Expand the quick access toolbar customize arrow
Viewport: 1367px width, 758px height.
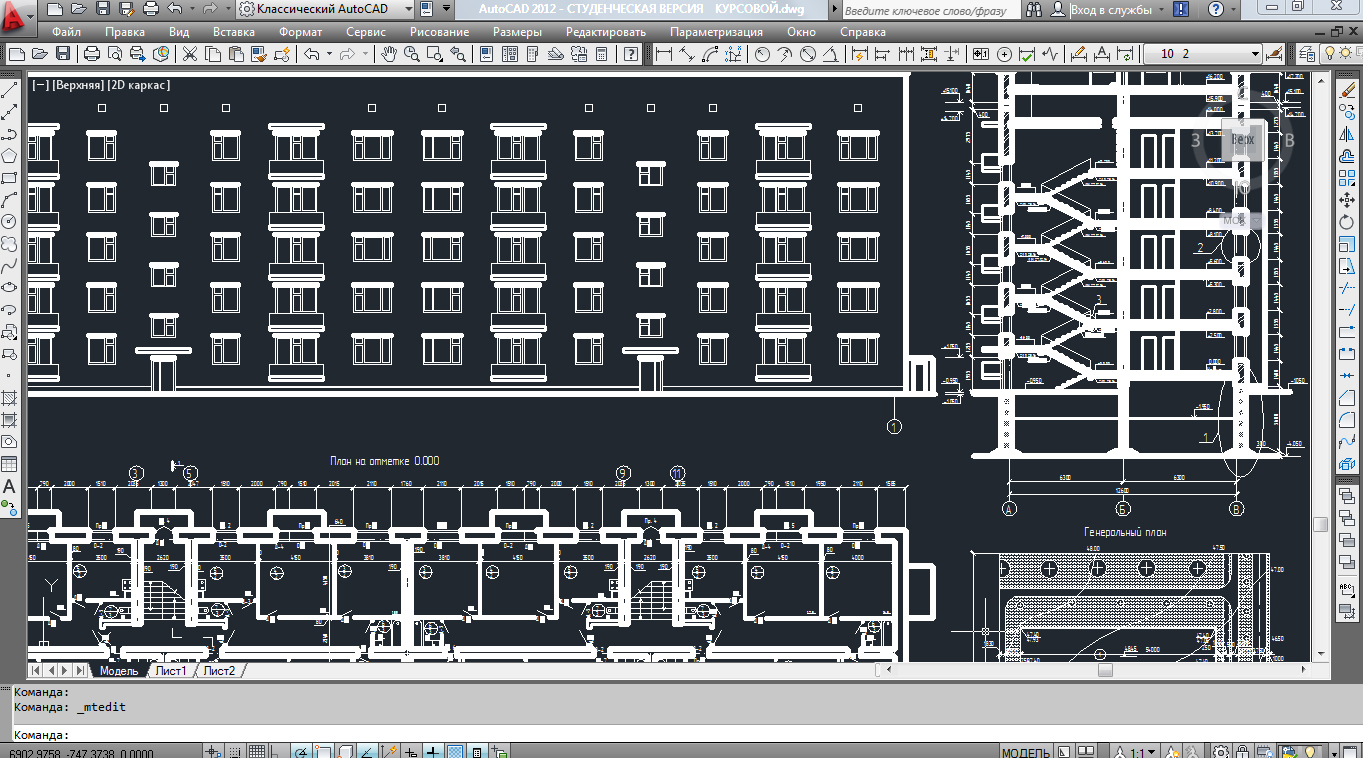tap(446, 9)
